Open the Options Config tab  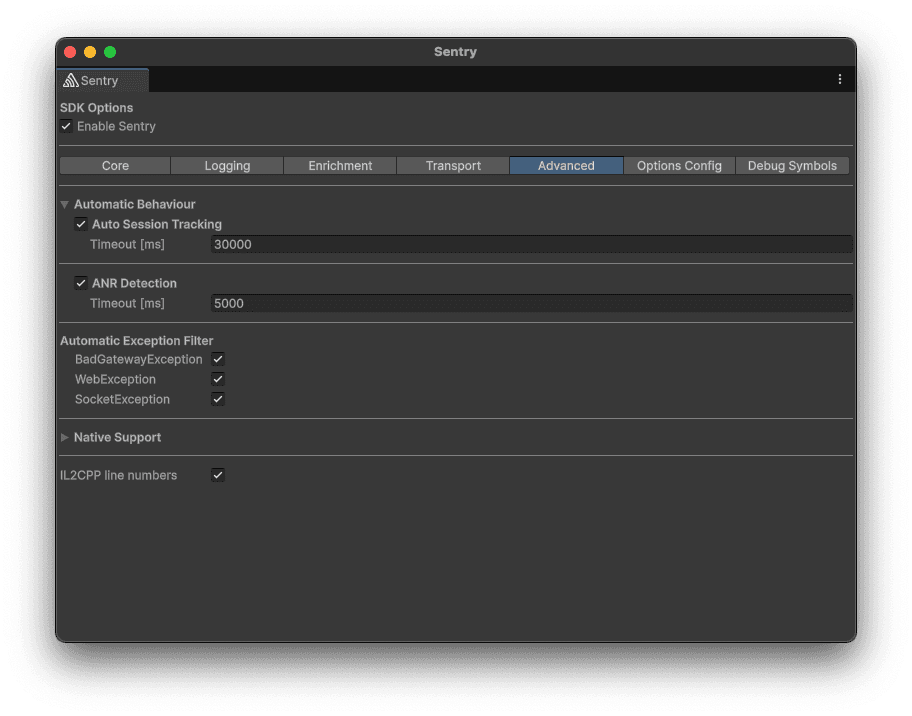point(679,165)
